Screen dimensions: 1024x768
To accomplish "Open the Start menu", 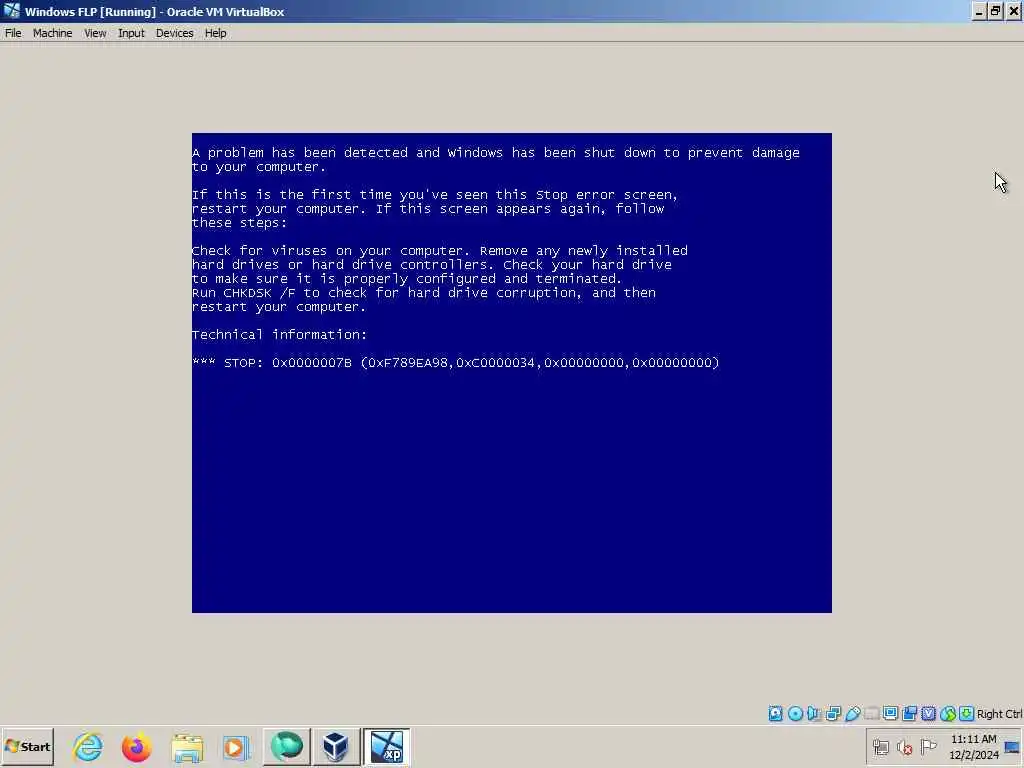I will click(27, 746).
